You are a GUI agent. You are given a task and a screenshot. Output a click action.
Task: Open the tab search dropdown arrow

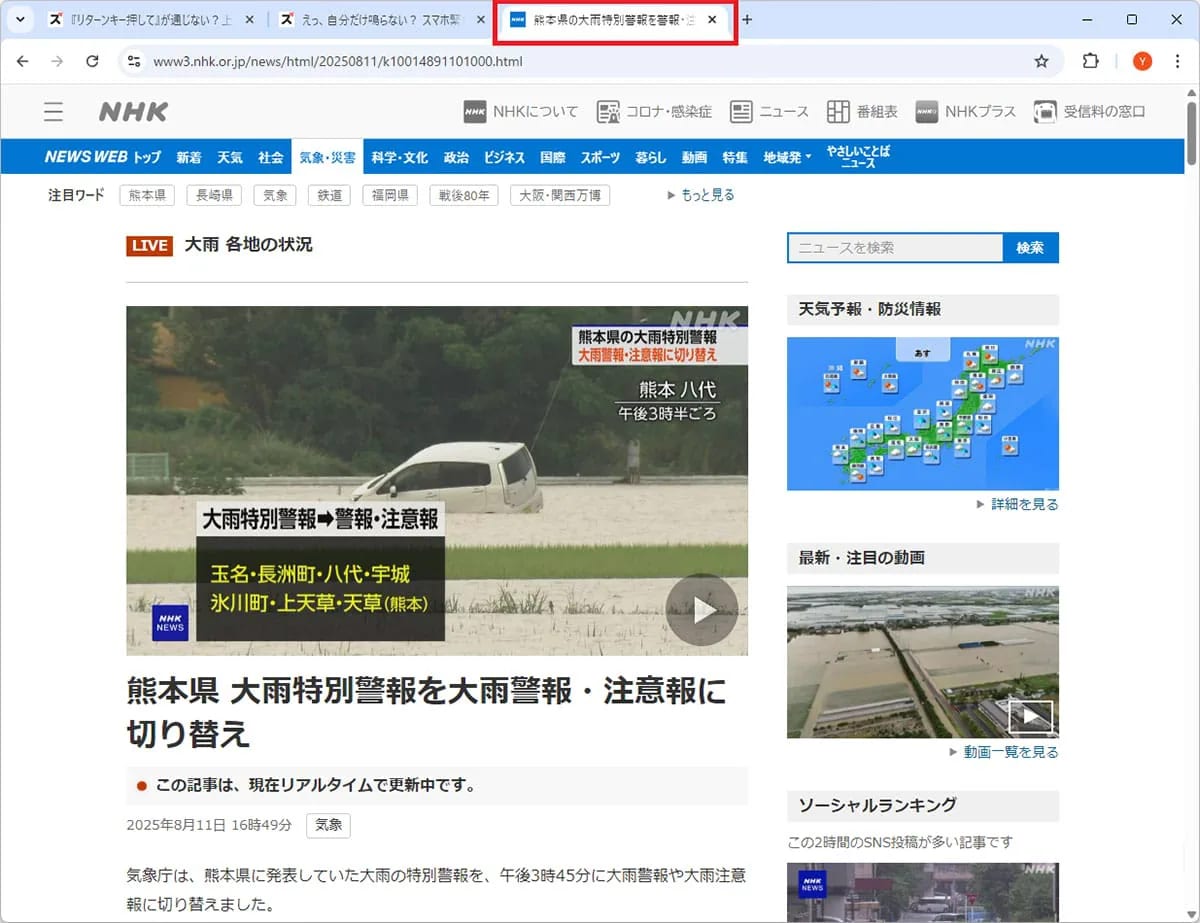tap(20, 20)
